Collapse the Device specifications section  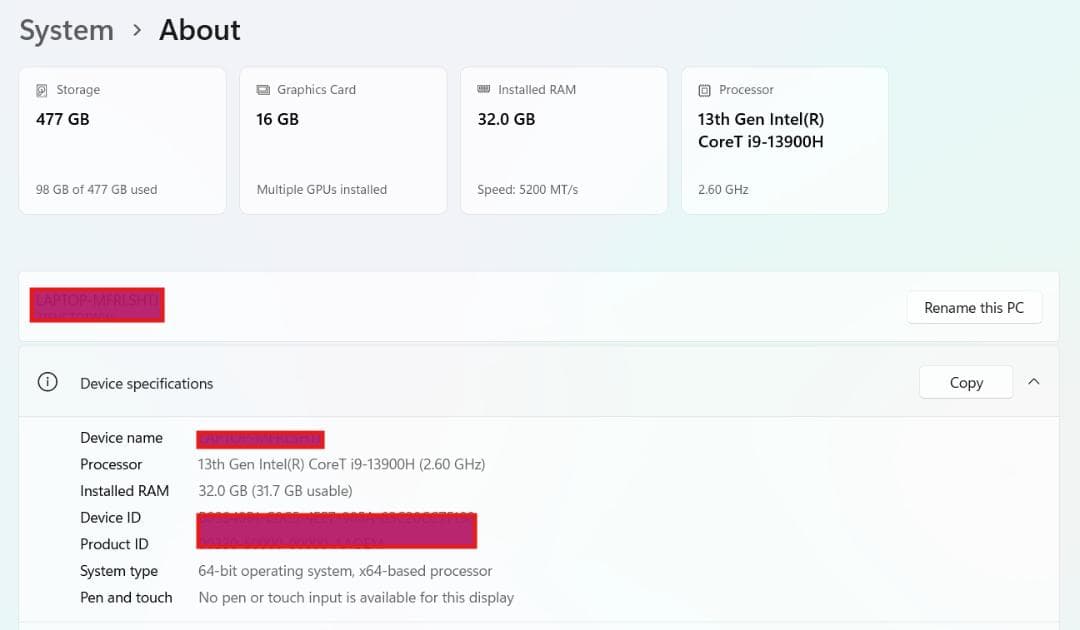tap(1034, 382)
